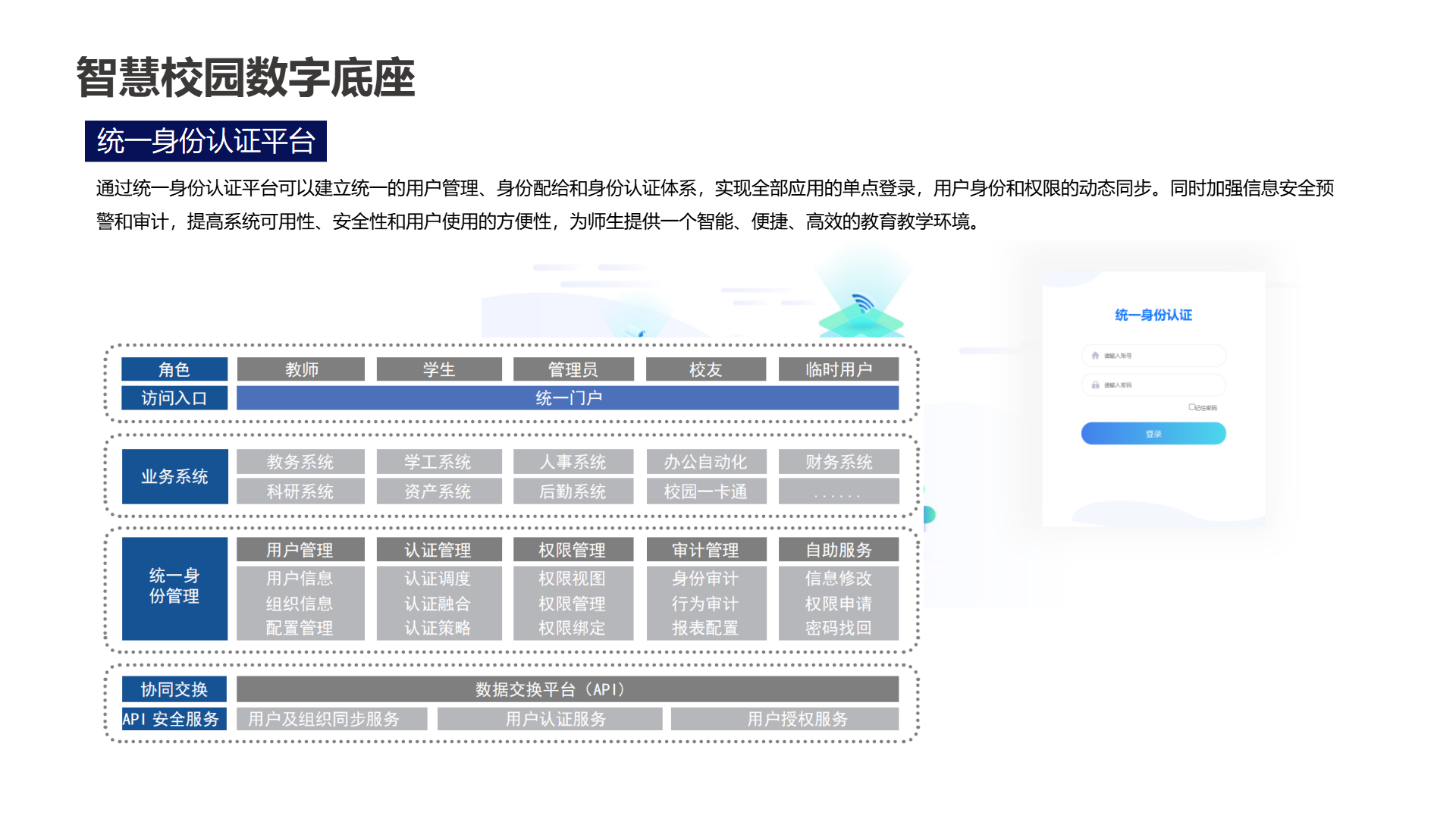Click the 自助服务 header tab

(838, 549)
